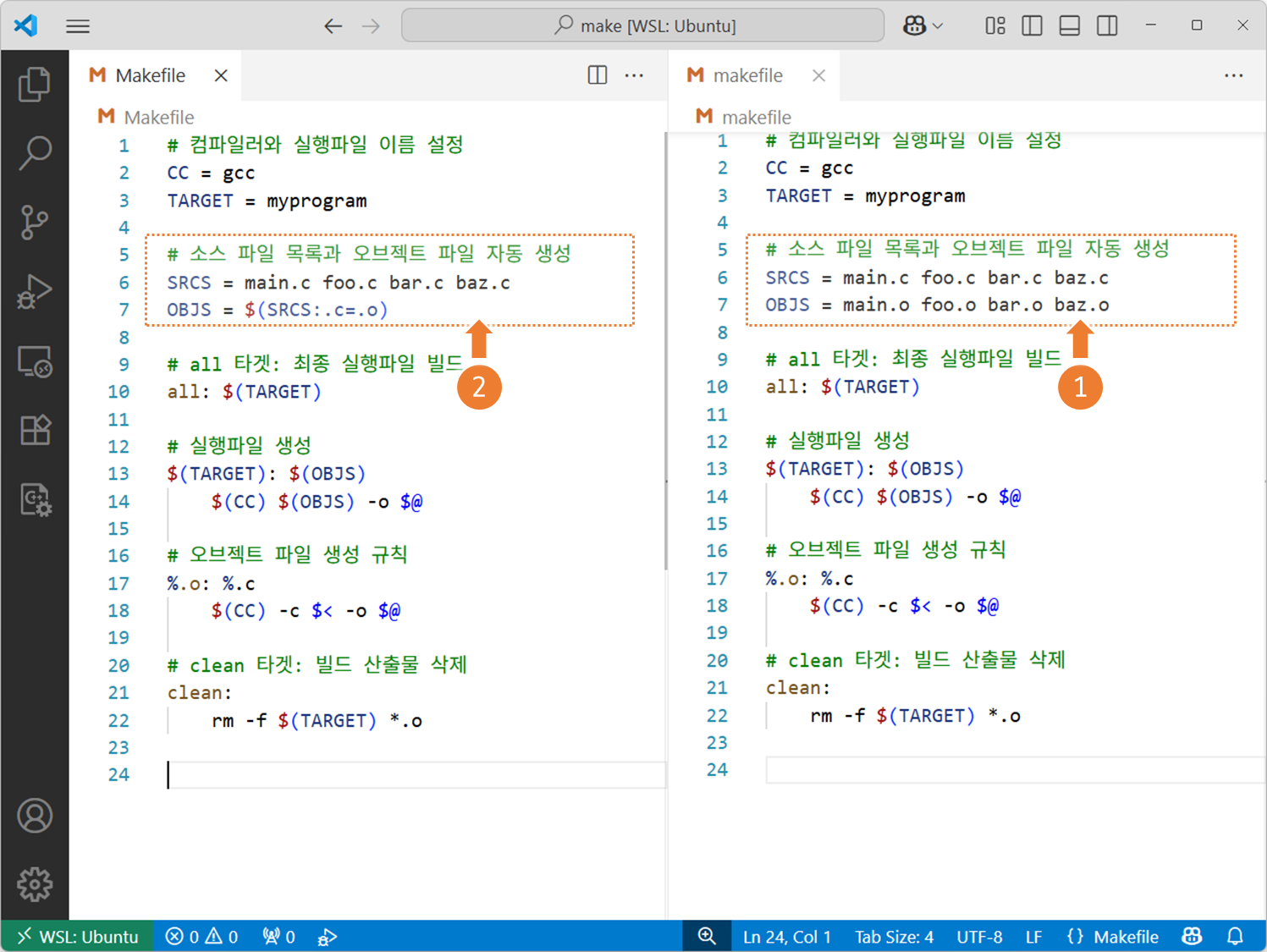This screenshot has width=1267, height=952.
Task: Click the LF end-of-line indicator
Action: tap(1033, 936)
